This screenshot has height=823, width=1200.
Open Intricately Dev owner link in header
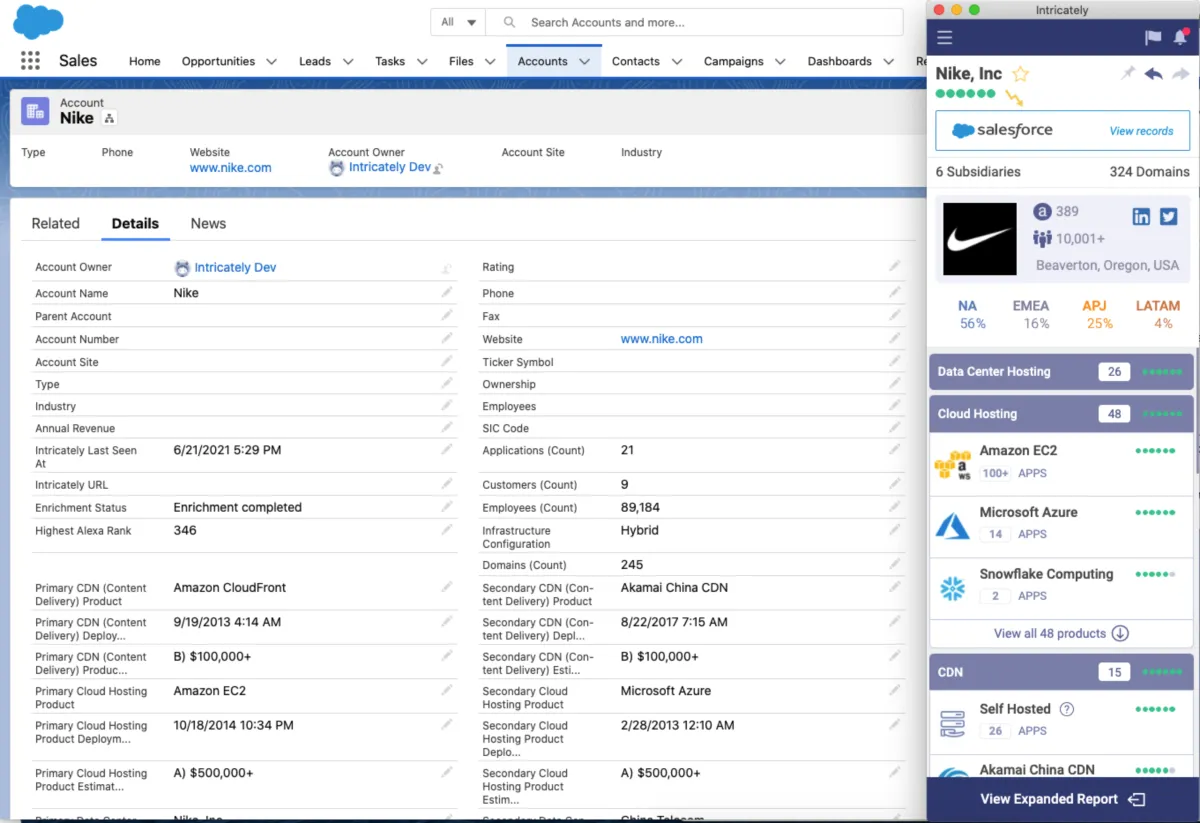(390, 167)
